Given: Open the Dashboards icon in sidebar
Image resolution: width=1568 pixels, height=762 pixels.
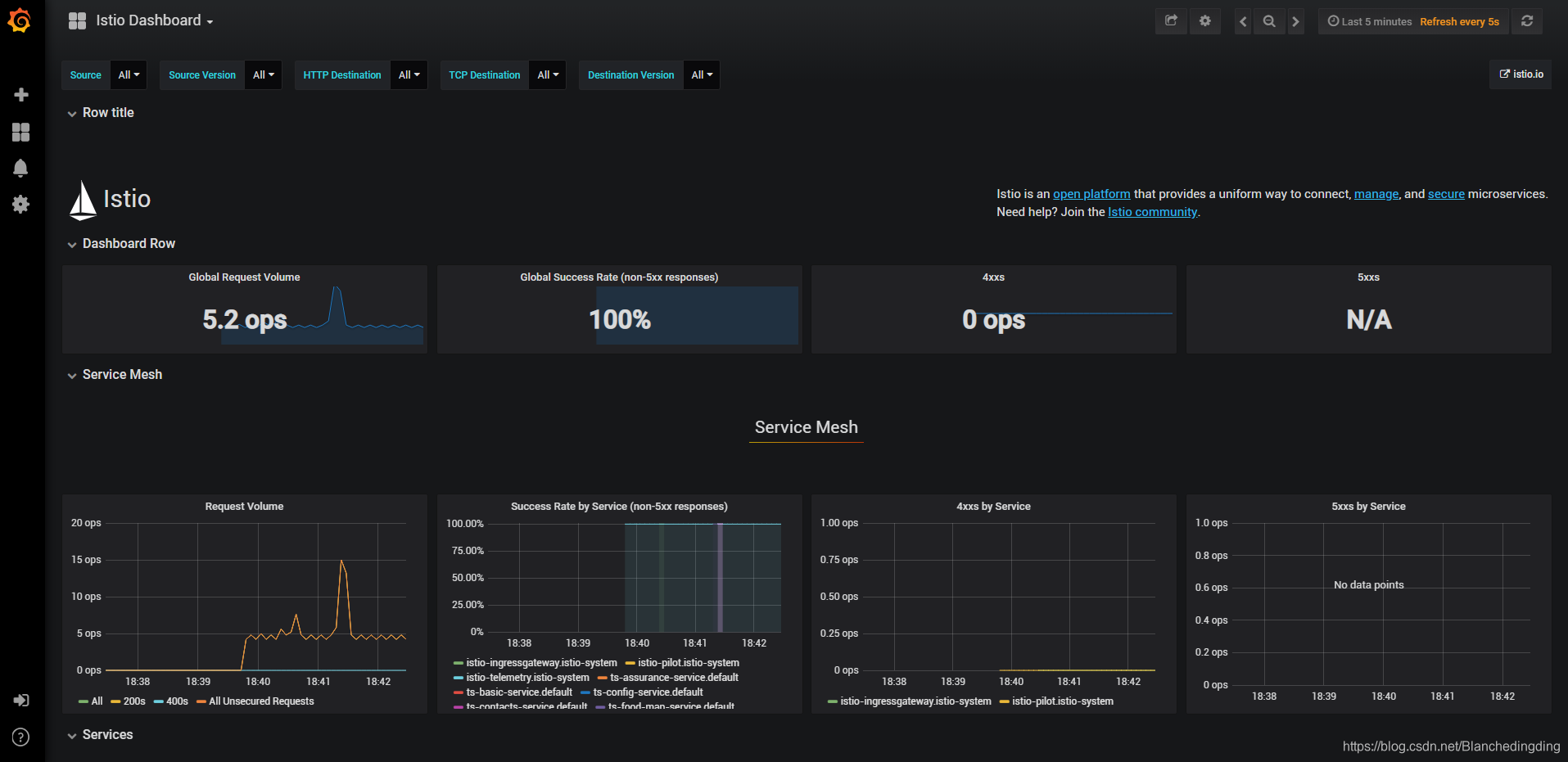Looking at the screenshot, I should pyautogui.click(x=21, y=132).
